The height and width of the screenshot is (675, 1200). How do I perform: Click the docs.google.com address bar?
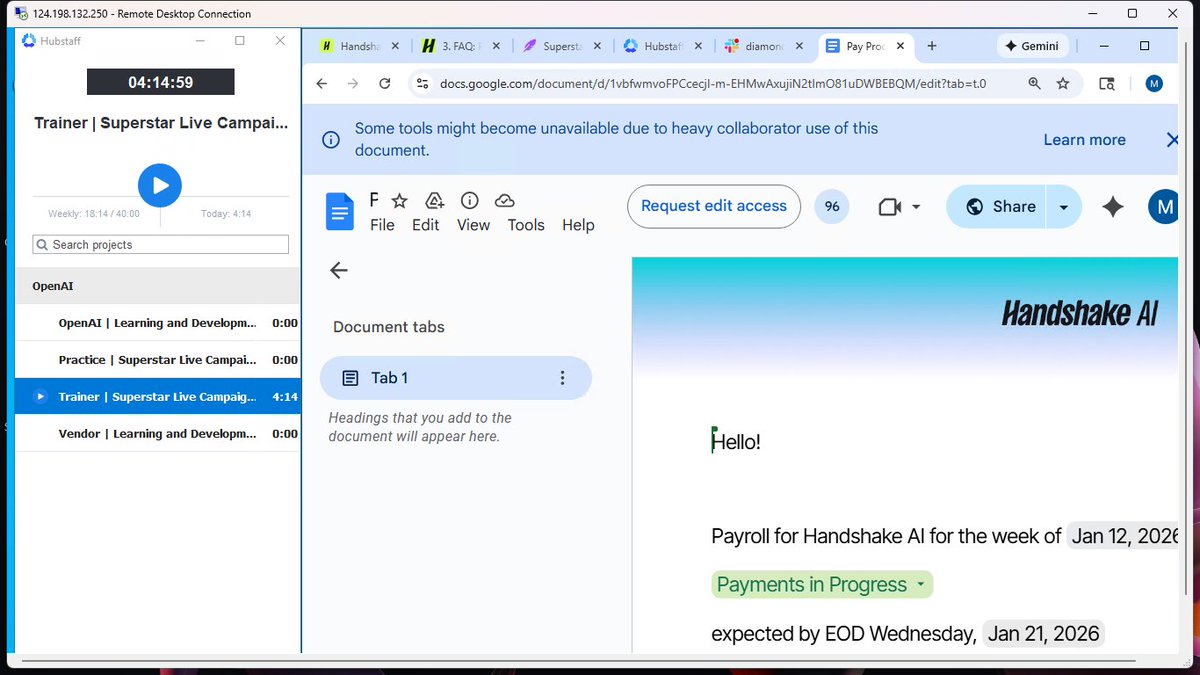[713, 84]
